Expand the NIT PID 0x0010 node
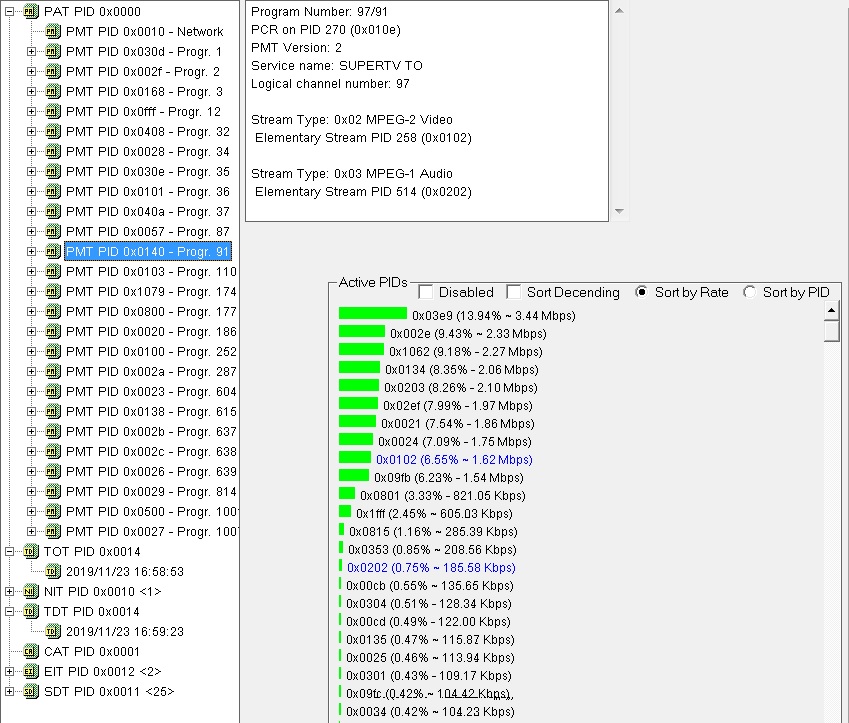The height and width of the screenshot is (723, 849). point(9,591)
